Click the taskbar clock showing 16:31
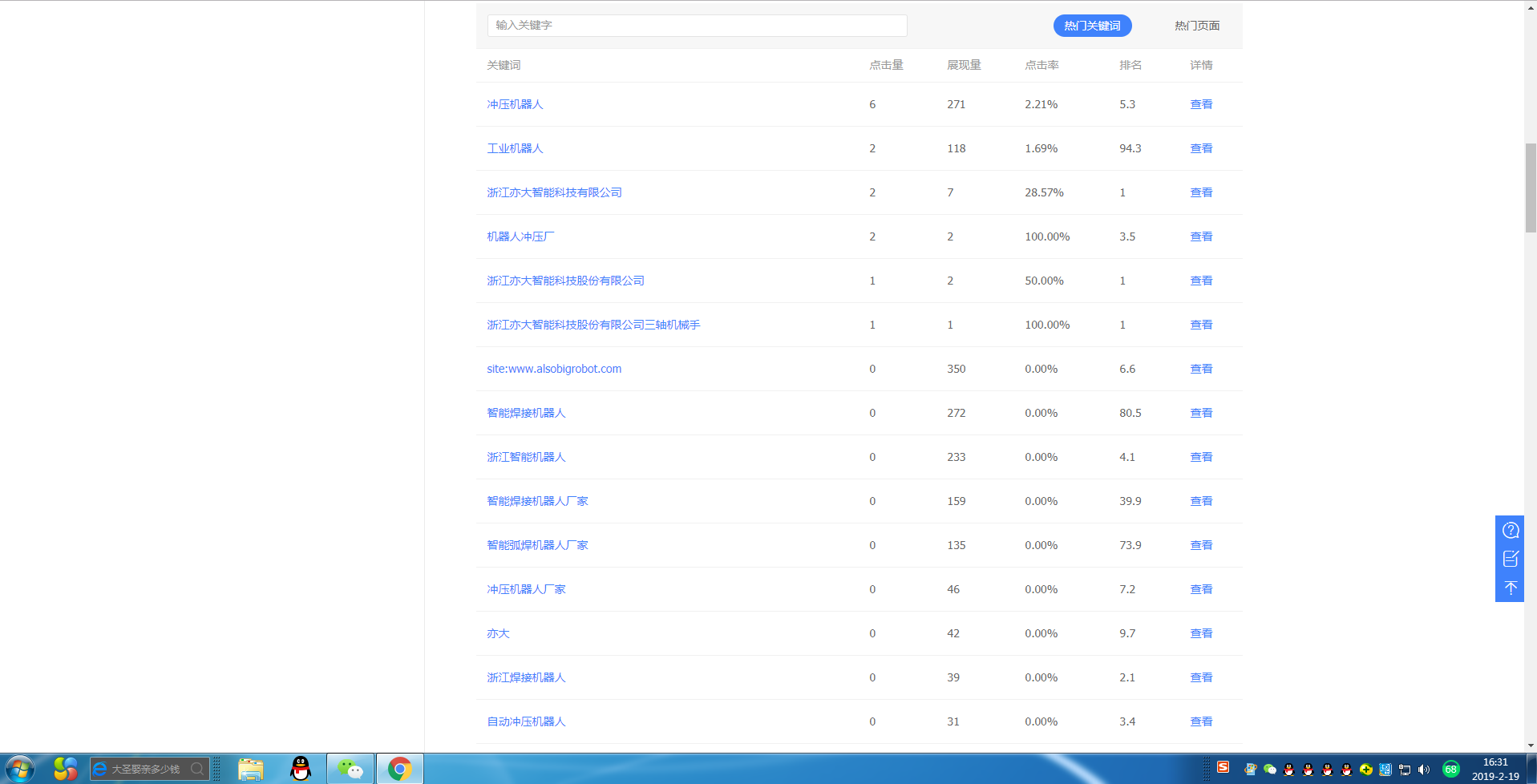Viewport: 1537px width, 784px height. [1495, 769]
